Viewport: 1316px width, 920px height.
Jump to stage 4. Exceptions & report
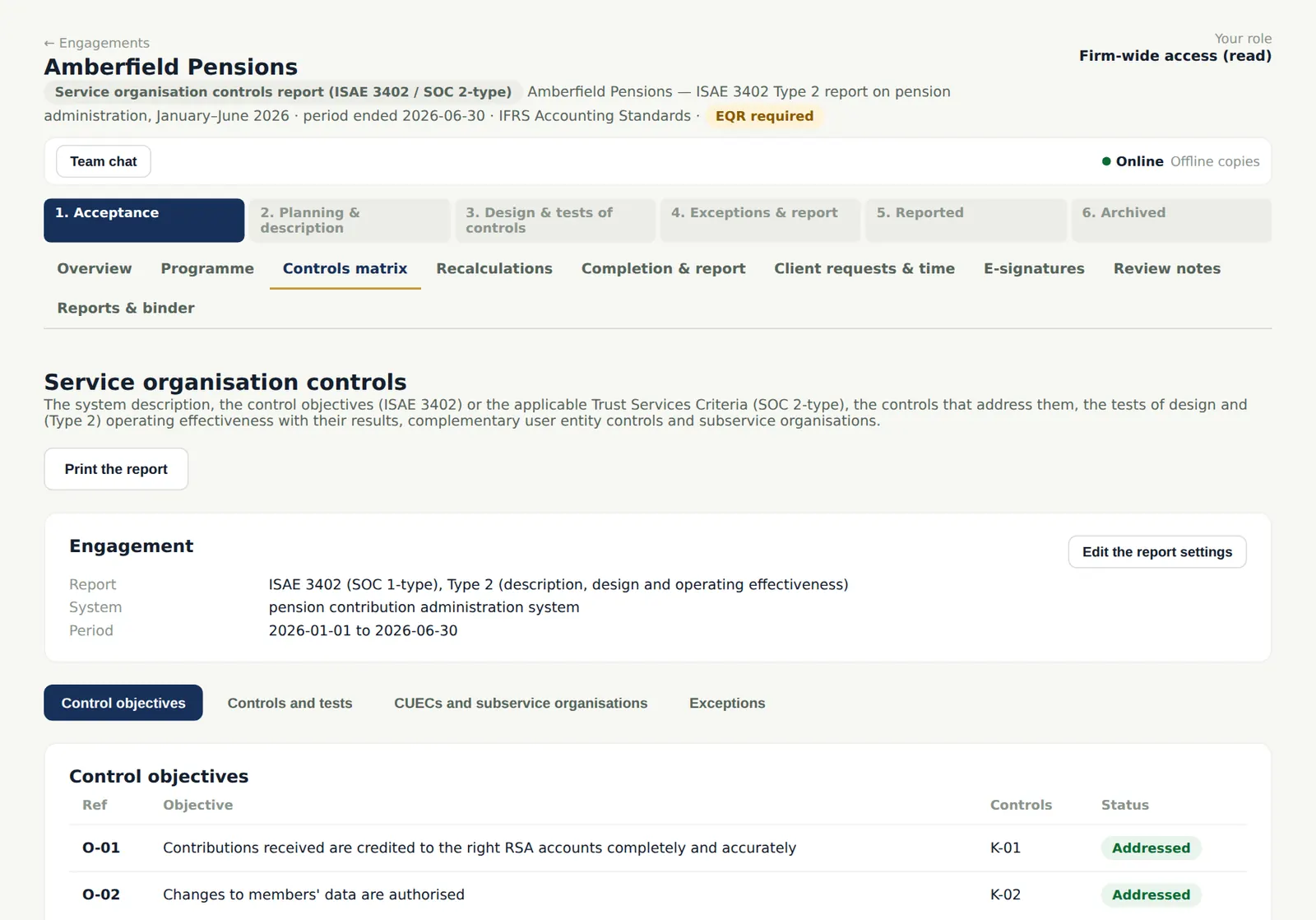760,221
